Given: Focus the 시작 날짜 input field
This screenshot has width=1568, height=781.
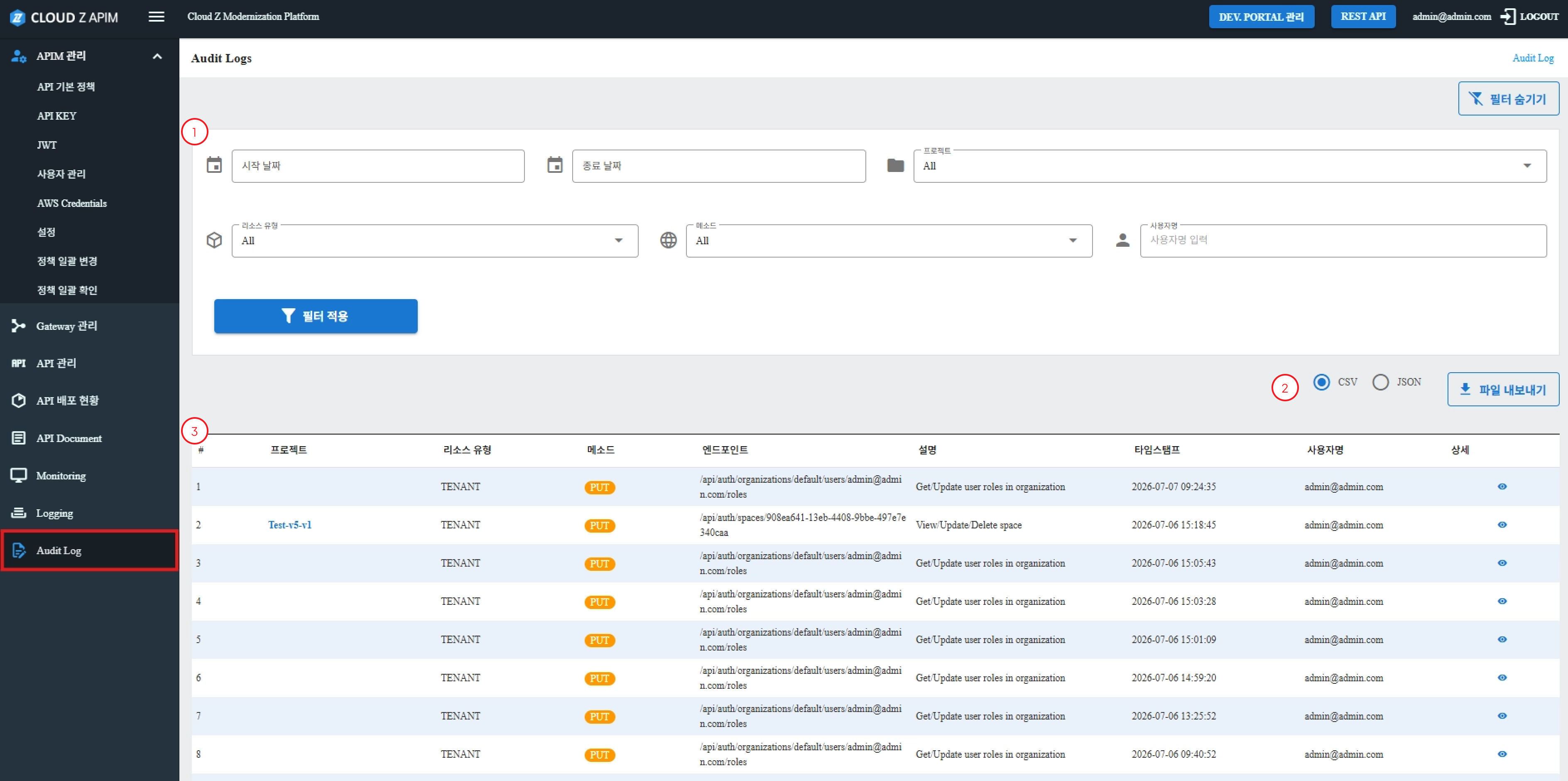Looking at the screenshot, I should pyautogui.click(x=377, y=166).
